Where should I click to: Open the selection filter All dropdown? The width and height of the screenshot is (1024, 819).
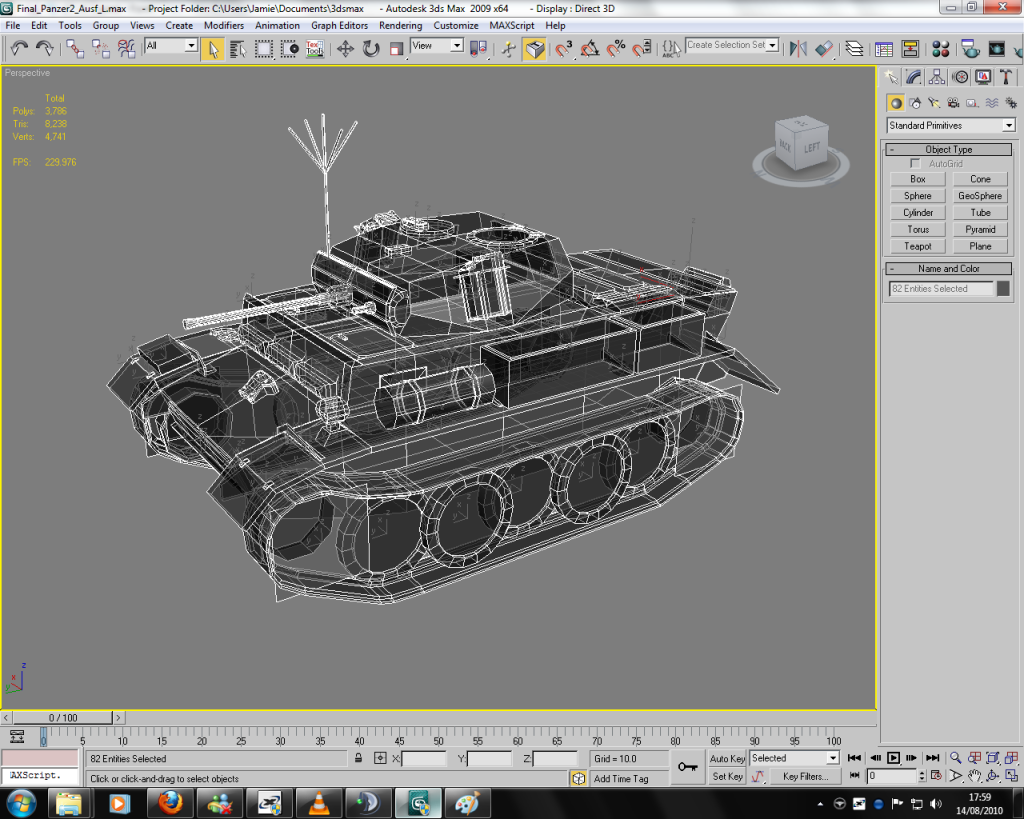tap(171, 46)
